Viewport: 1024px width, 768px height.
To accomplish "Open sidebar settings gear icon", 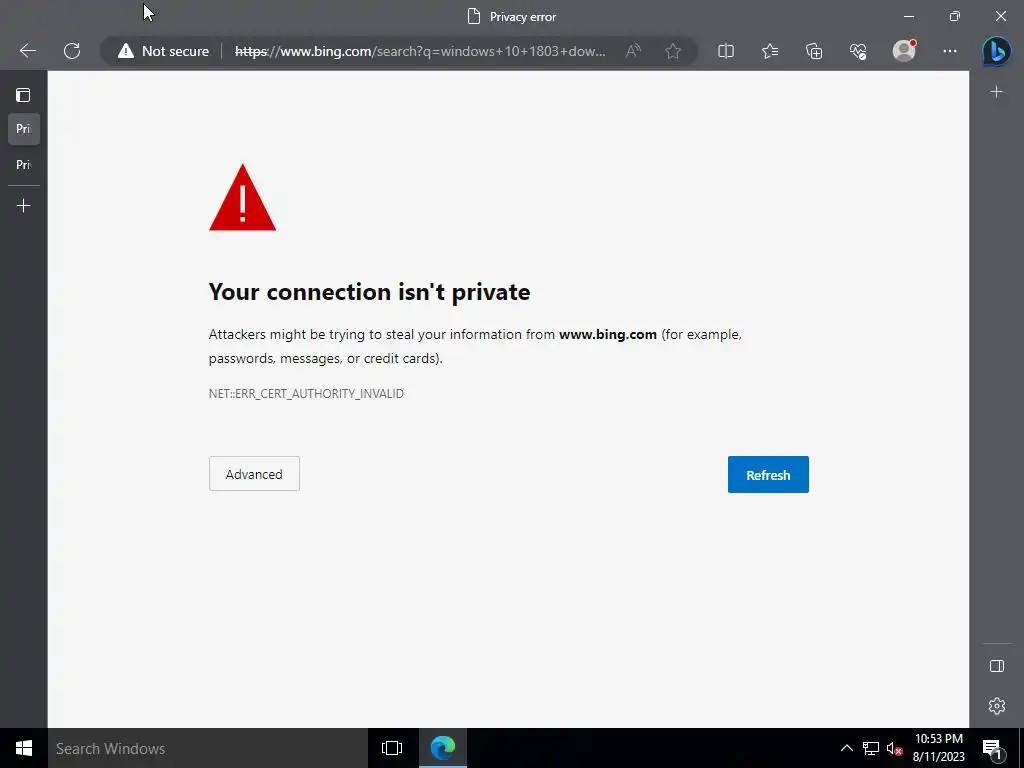I will pos(997,706).
